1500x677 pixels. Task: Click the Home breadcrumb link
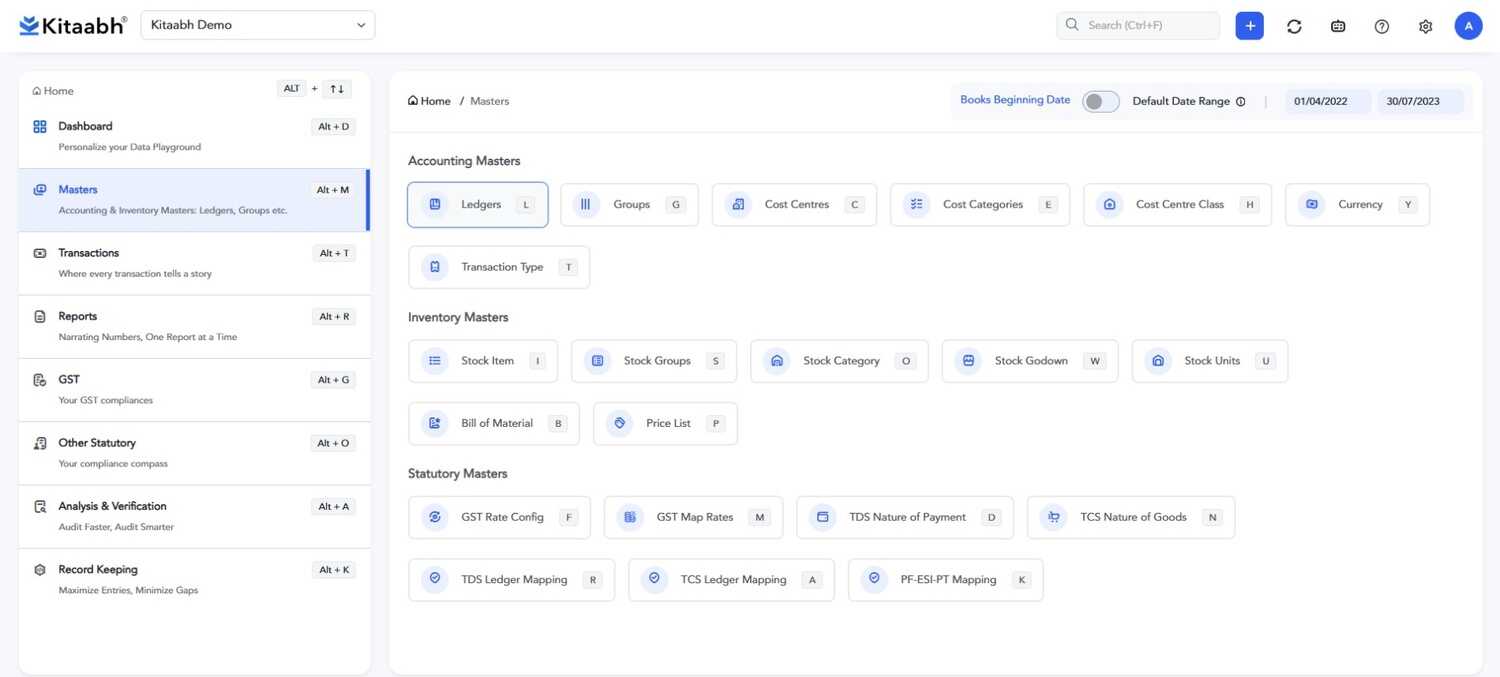[430, 101]
